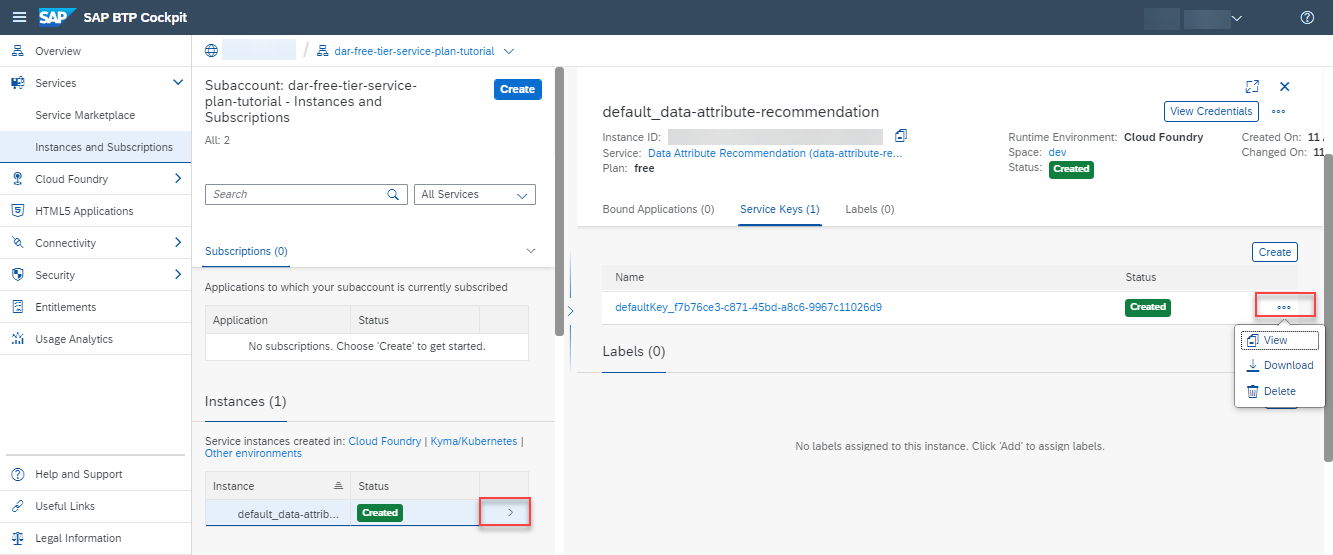Image resolution: width=1333 pixels, height=555 pixels.
Task: Click into the Search input field
Action: point(295,195)
